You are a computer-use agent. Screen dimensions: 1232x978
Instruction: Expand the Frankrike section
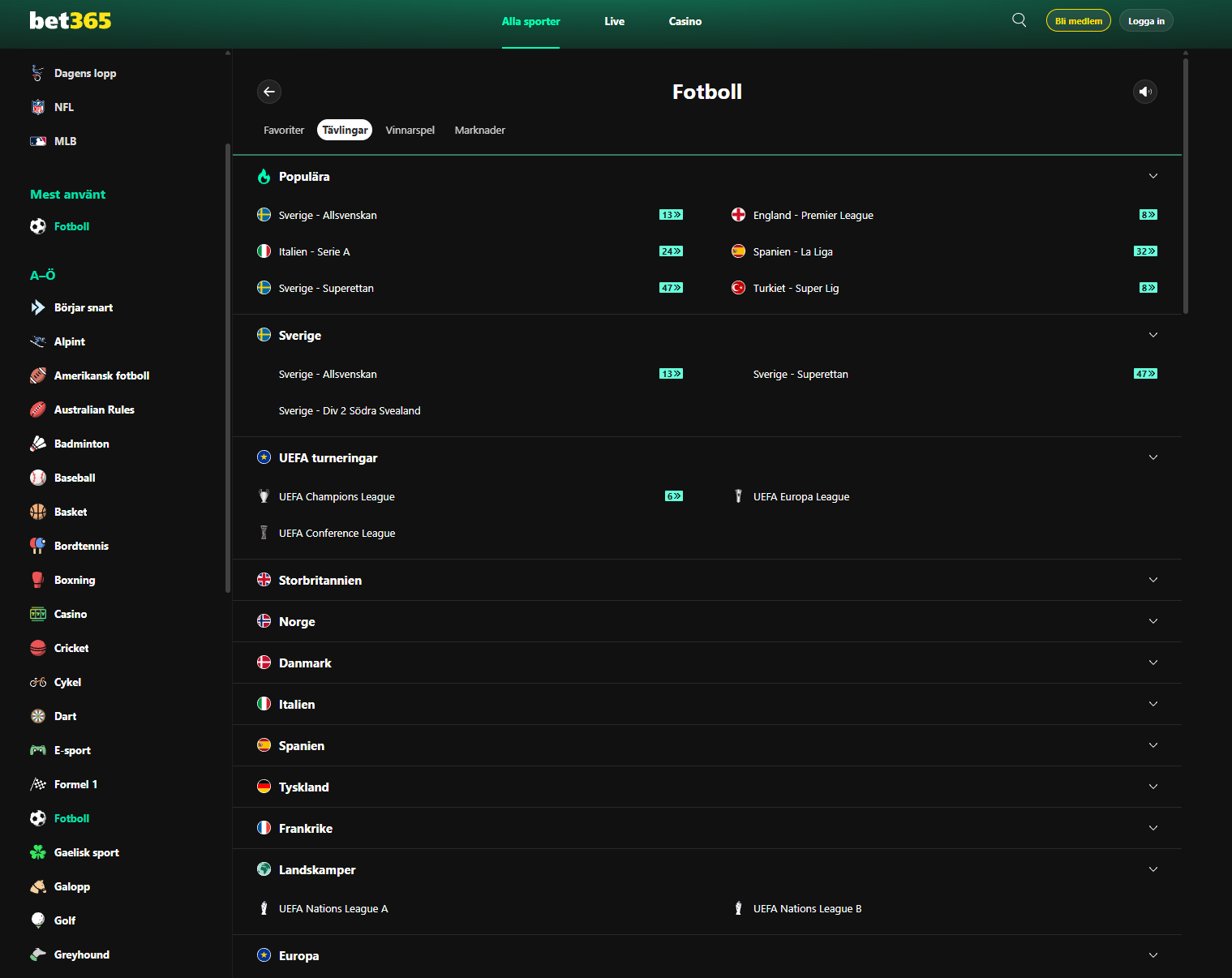click(x=707, y=828)
